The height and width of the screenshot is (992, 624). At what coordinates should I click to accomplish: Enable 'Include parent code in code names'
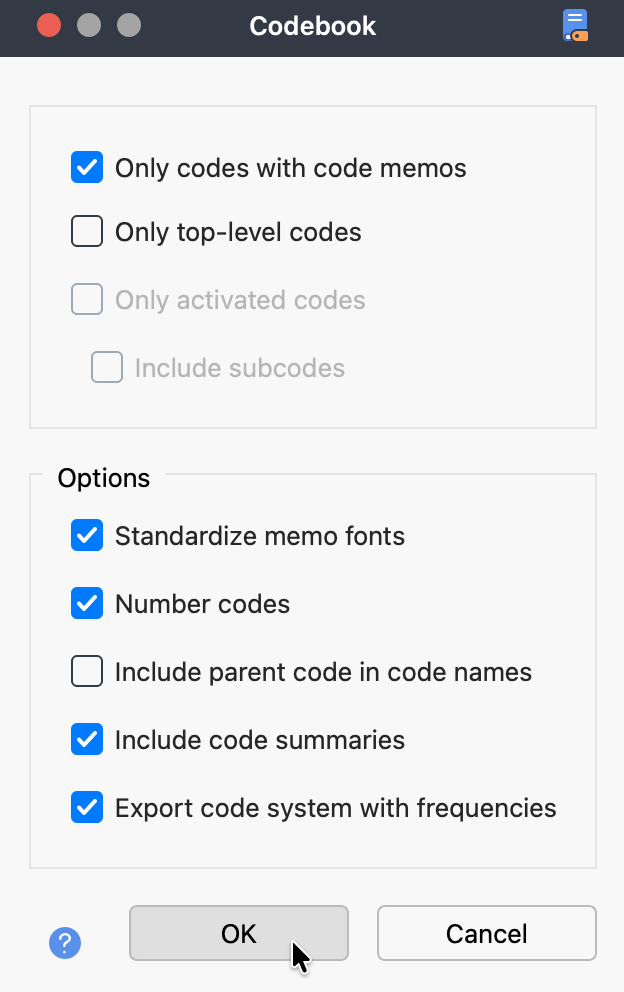(87, 671)
